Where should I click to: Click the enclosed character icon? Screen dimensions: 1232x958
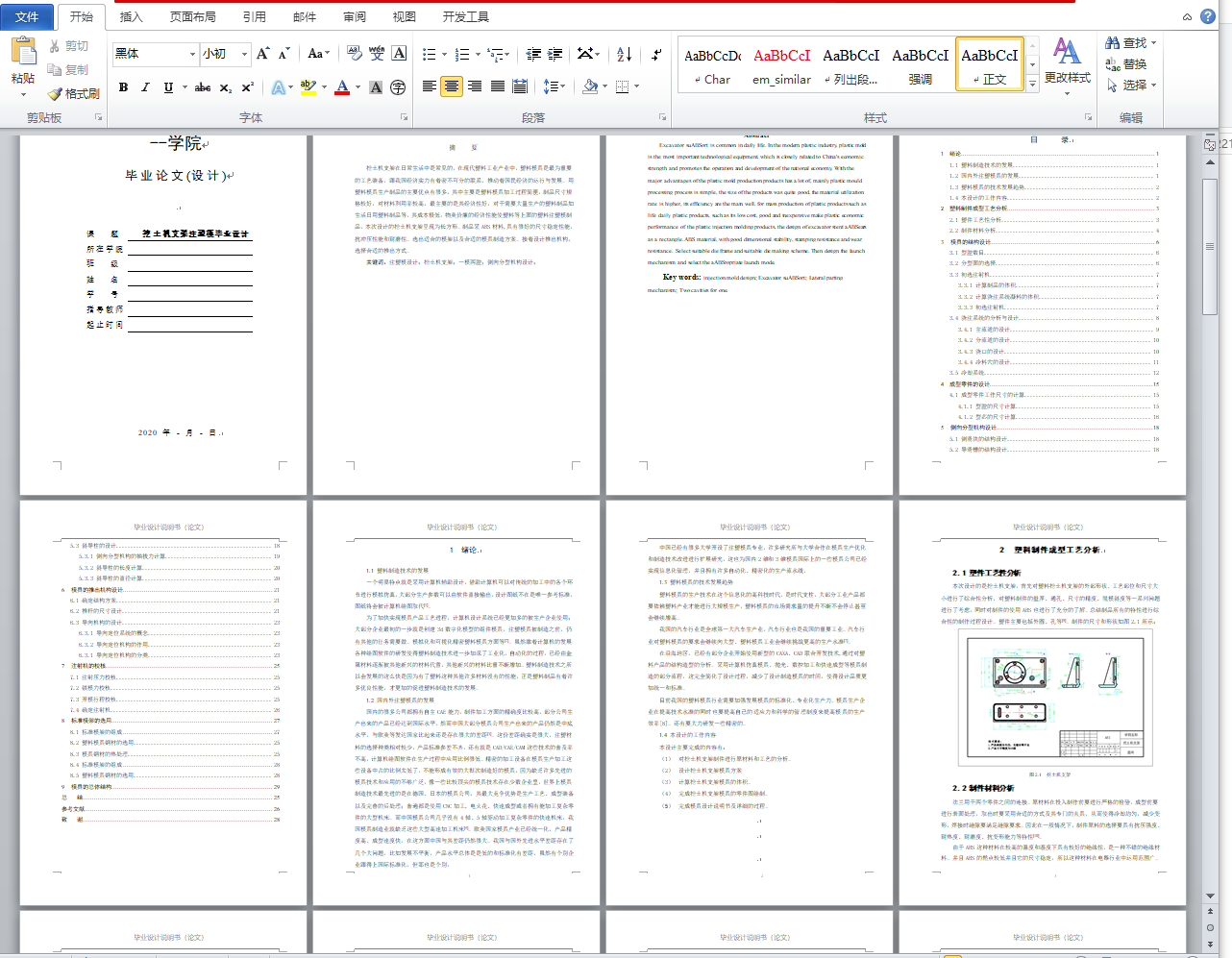pos(398,87)
